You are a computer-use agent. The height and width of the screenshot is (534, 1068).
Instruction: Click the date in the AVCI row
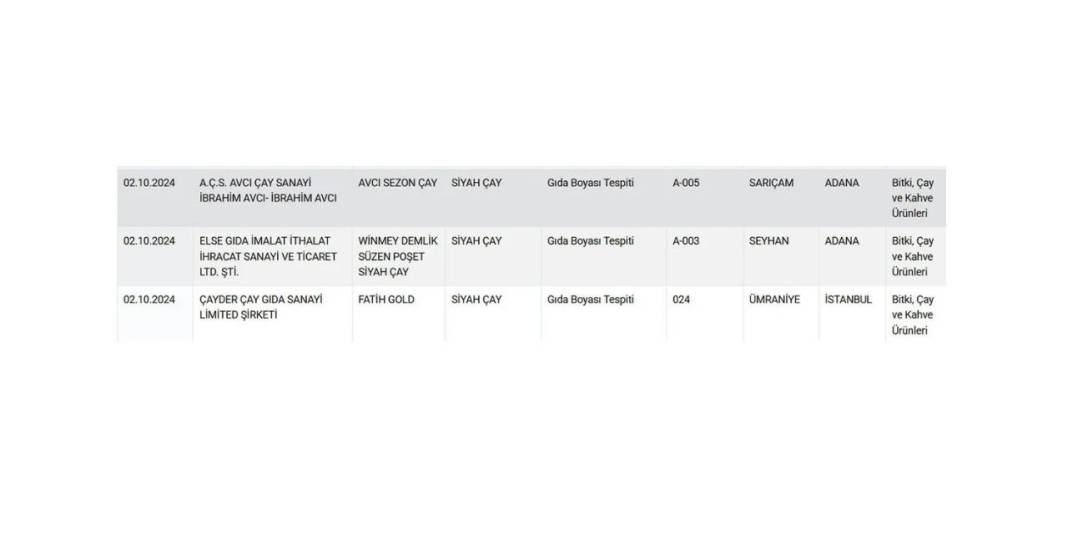(x=149, y=183)
